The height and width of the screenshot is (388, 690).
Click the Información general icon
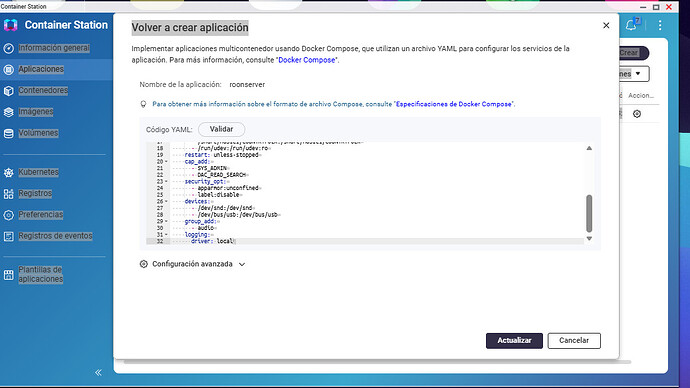(x=9, y=48)
